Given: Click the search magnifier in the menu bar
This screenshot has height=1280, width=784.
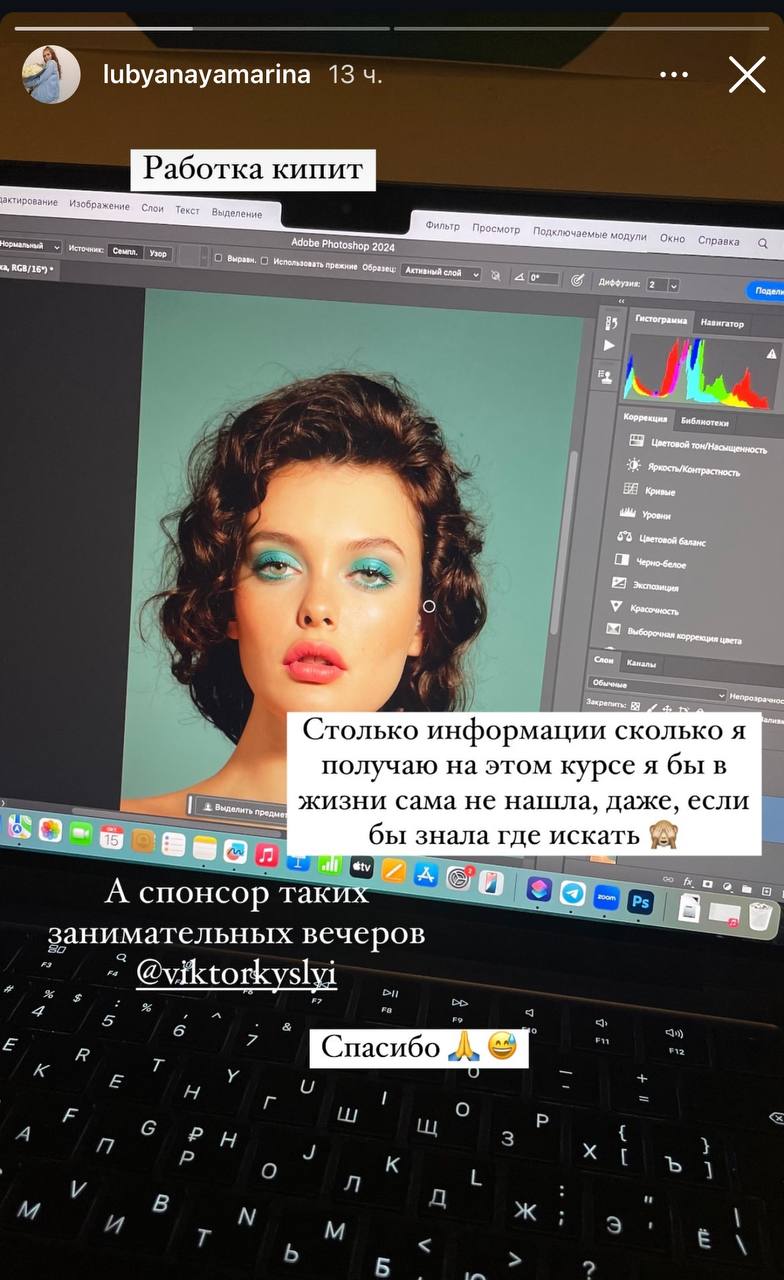Looking at the screenshot, I should tap(763, 244).
